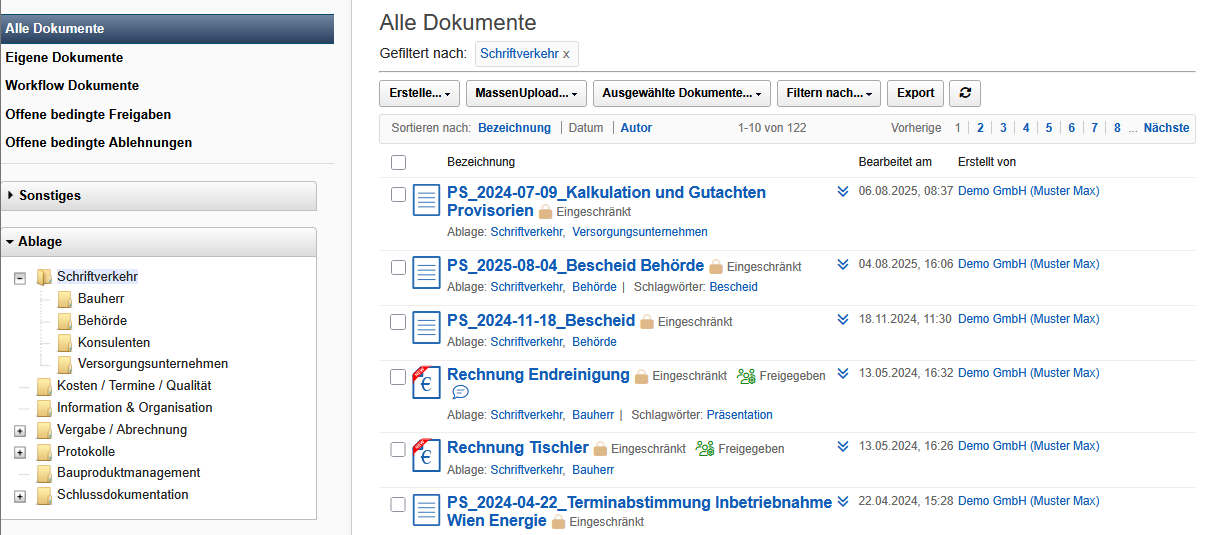Click the lock icon of PS_2025-08-04_Bescheid Behörde
Screen dimensions: 1218x535
716,267
